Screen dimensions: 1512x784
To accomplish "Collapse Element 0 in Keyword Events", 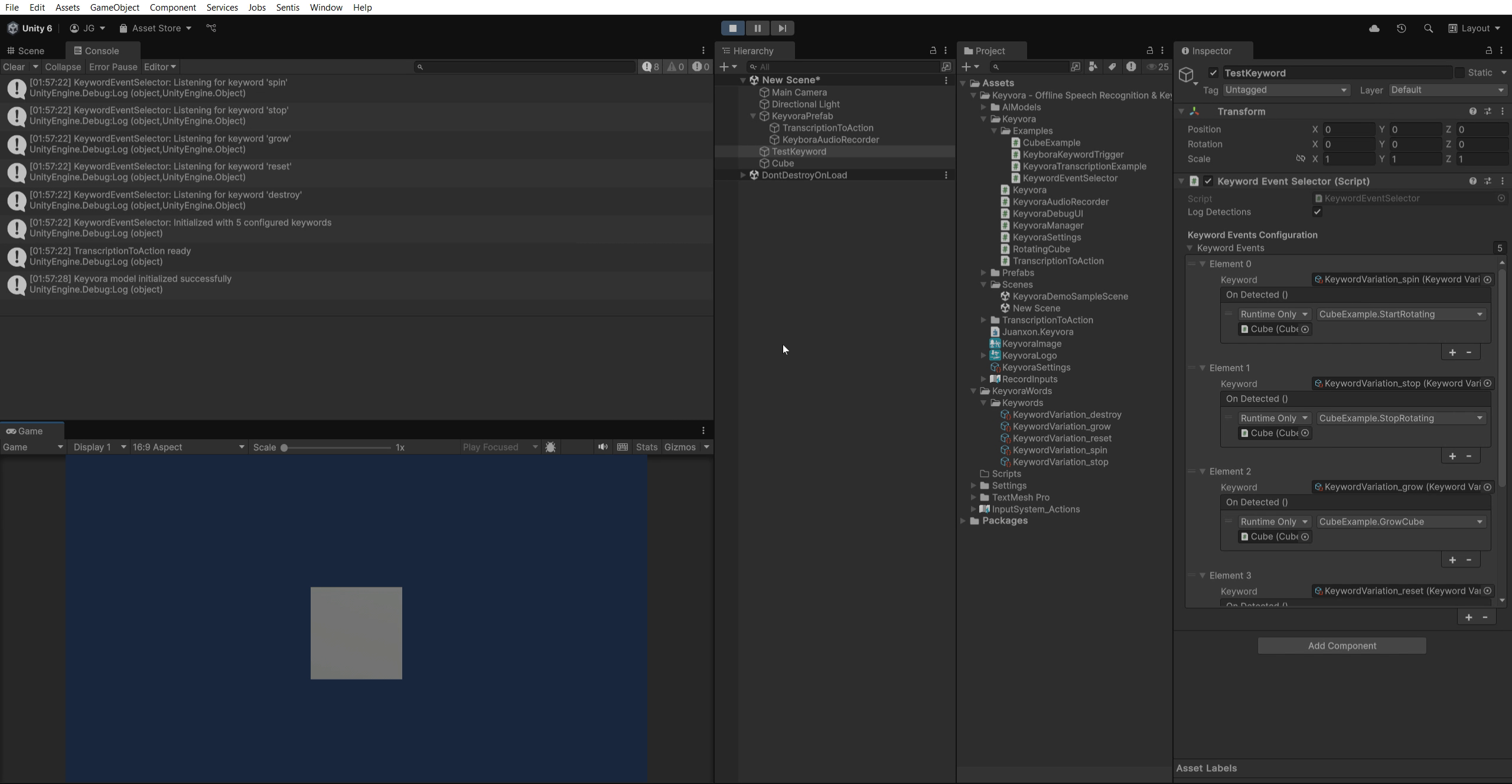I will (x=1203, y=264).
